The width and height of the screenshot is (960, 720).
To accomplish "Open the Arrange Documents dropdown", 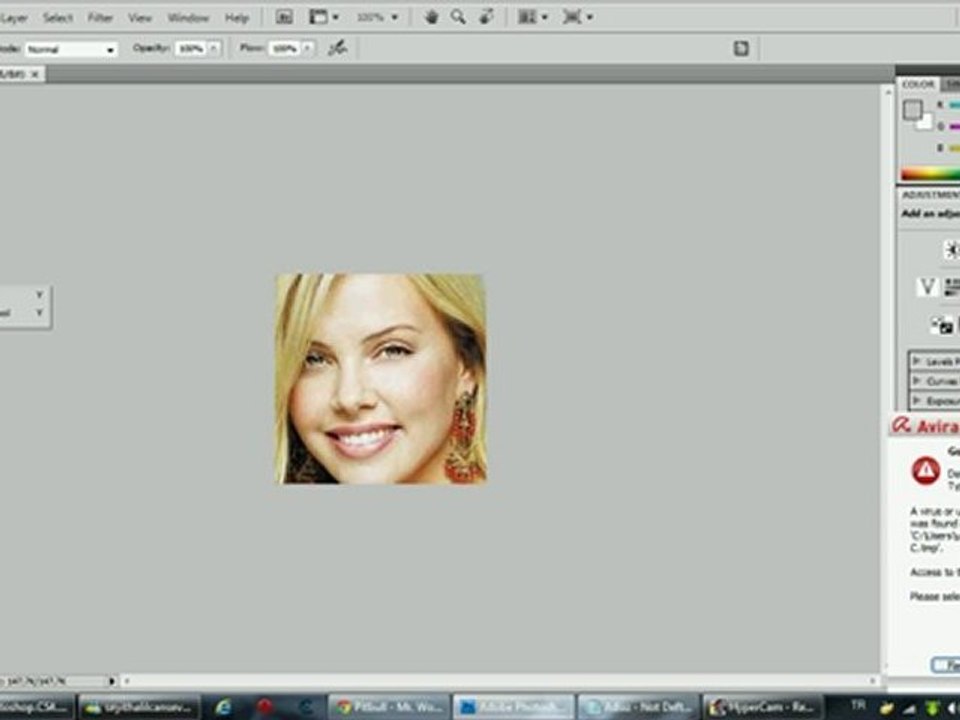I will (533, 17).
